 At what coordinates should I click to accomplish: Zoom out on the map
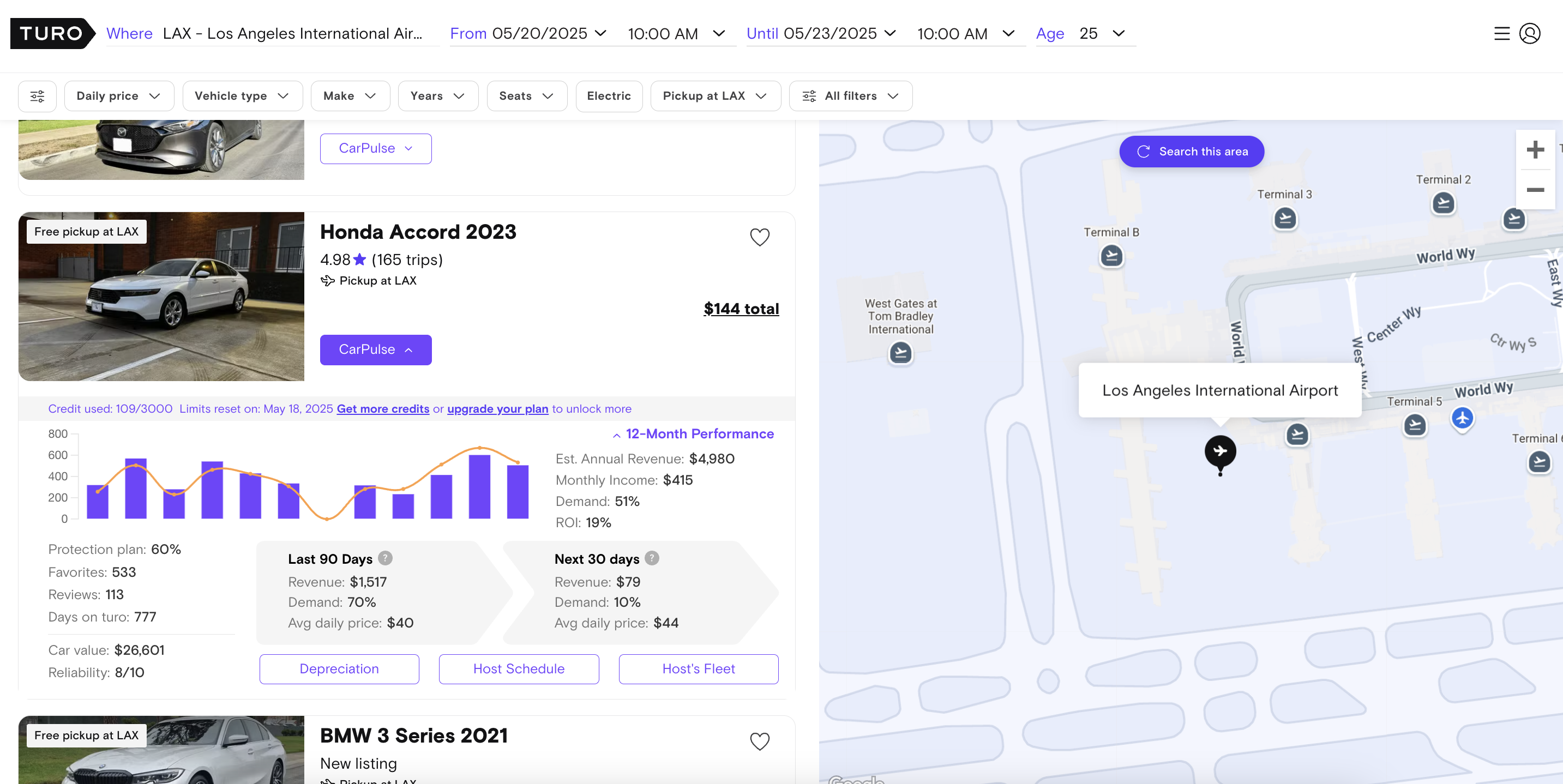[1535, 190]
